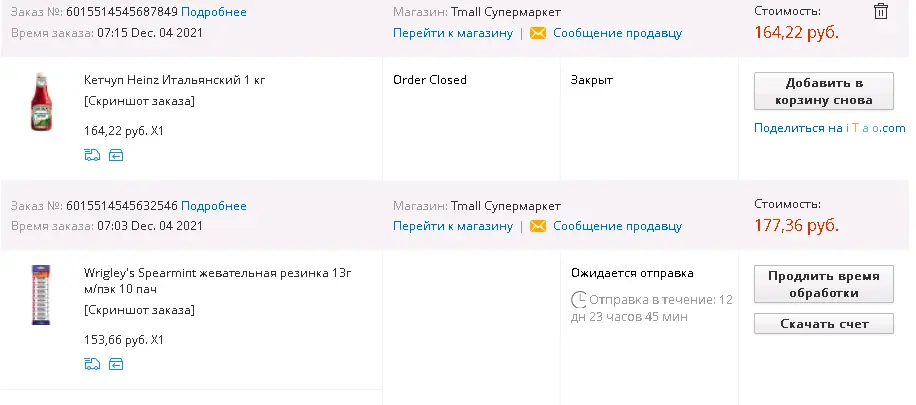This screenshot has width=916, height=405.
Task: Click Сообщение продавцу in second order
Action: click(617, 226)
